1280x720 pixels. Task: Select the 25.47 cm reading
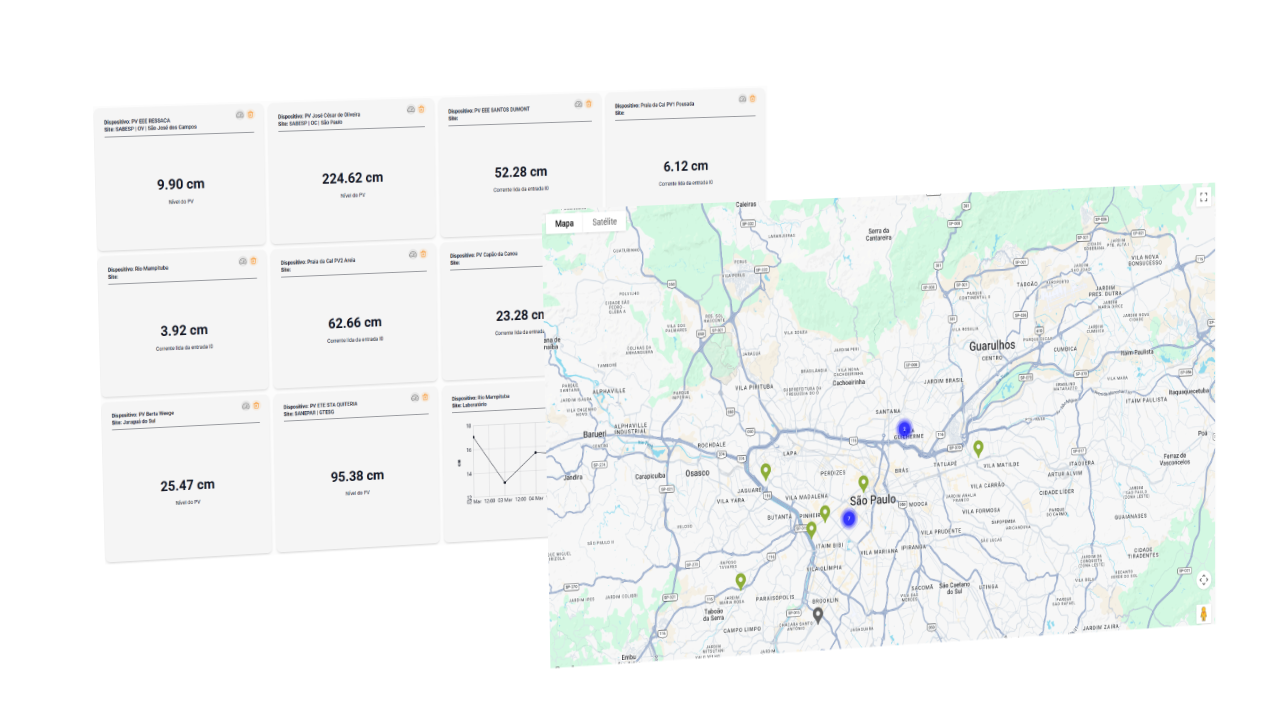[x=187, y=485]
